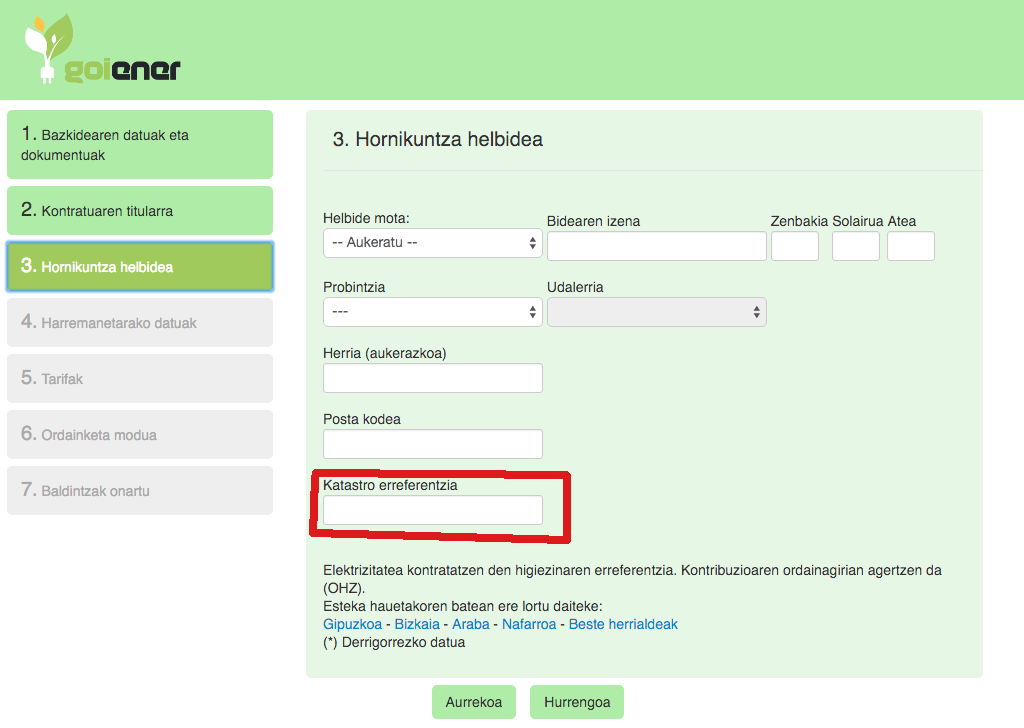Click the Goiener logo
The image size is (1024, 728).
point(101,50)
